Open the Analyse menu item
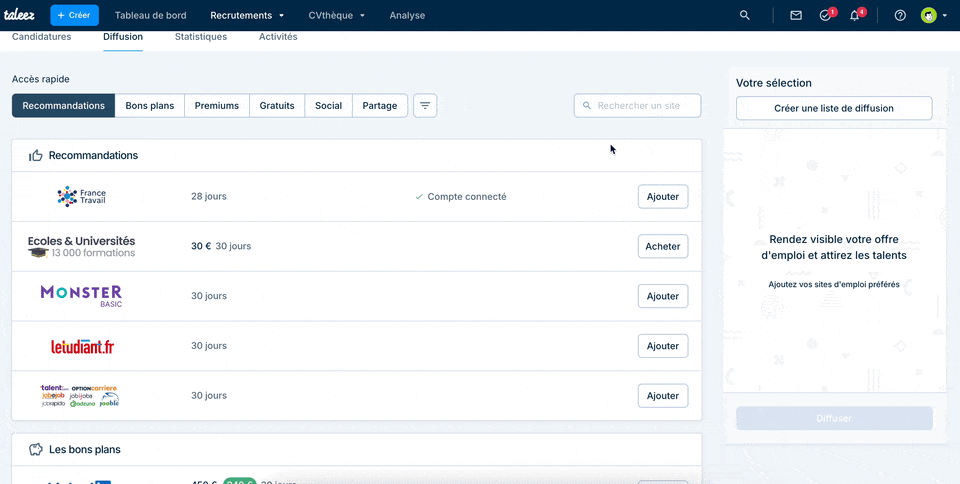This screenshot has height=484, width=960. 407,15
